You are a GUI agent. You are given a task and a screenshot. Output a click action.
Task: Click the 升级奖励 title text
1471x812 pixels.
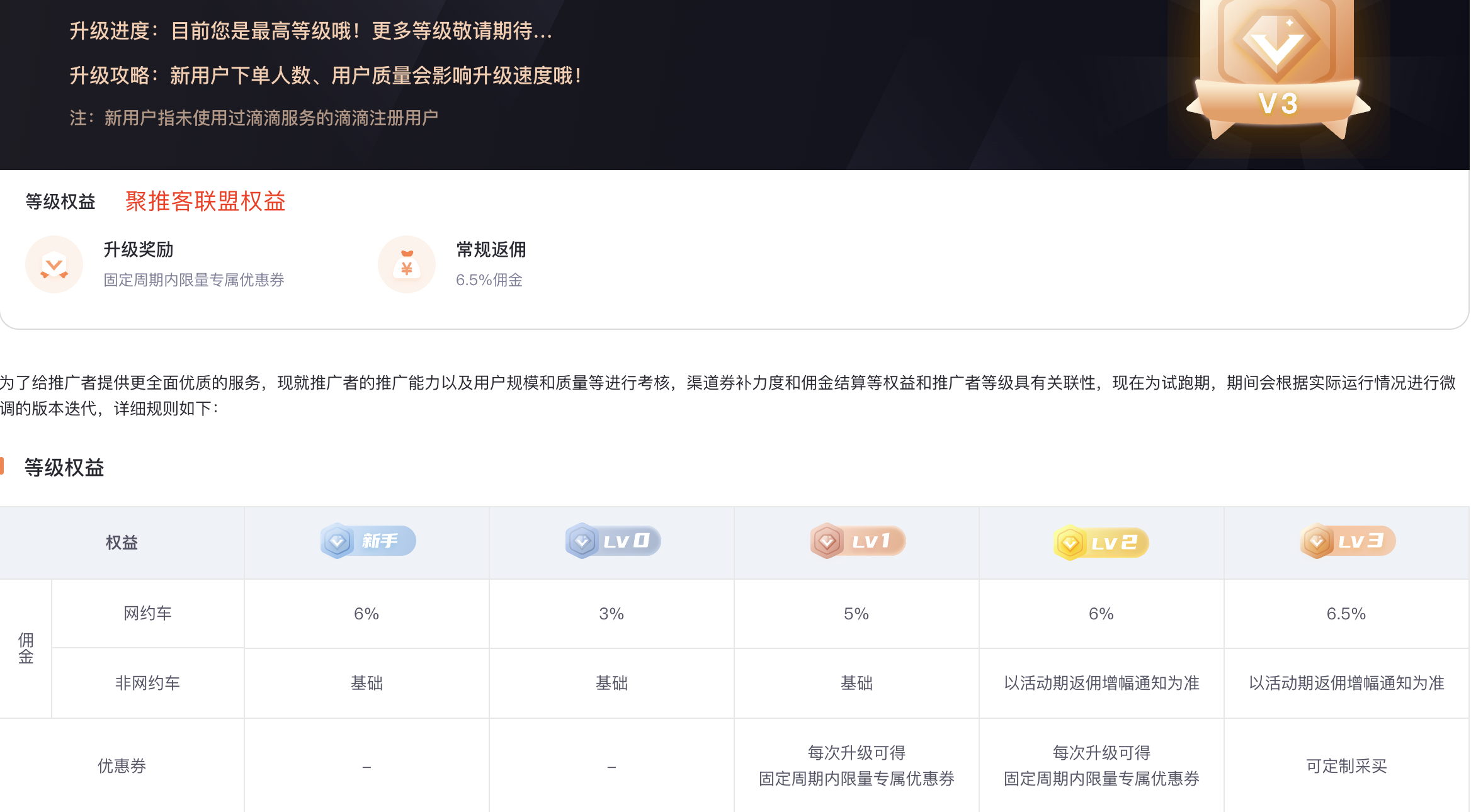[x=139, y=250]
